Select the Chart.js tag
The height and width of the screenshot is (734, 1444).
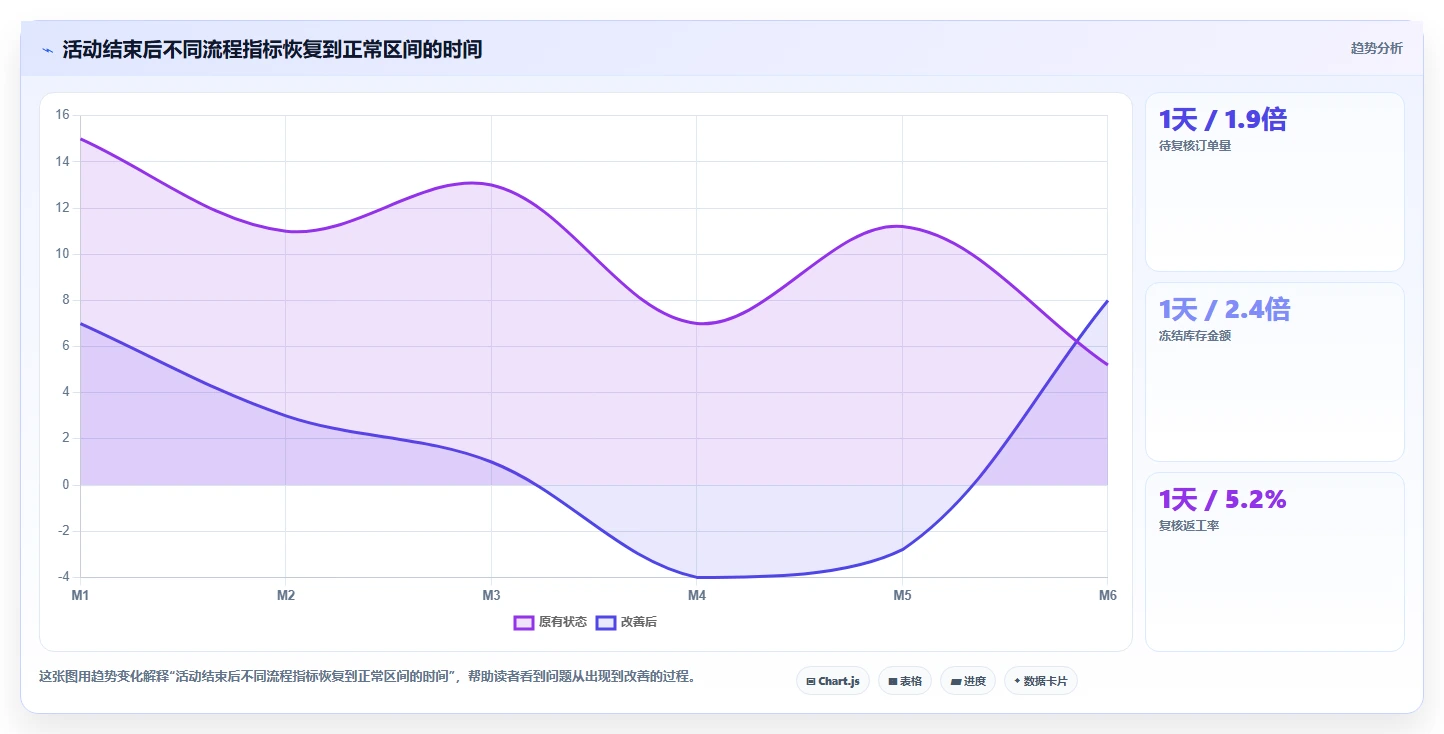coord(833,681)
